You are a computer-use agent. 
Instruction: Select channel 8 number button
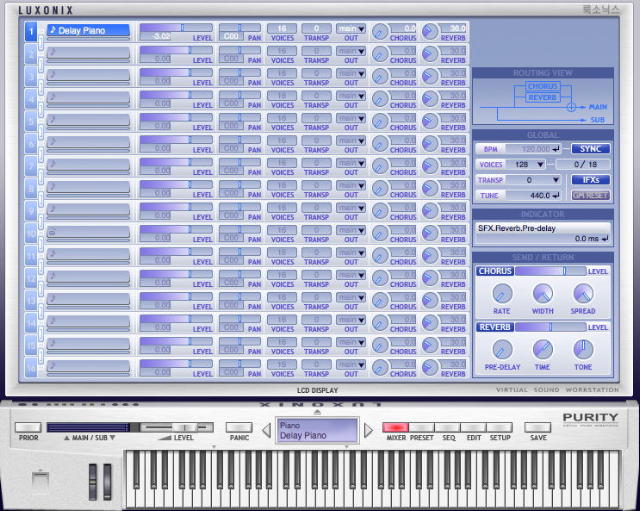click(x=31, y=189)
